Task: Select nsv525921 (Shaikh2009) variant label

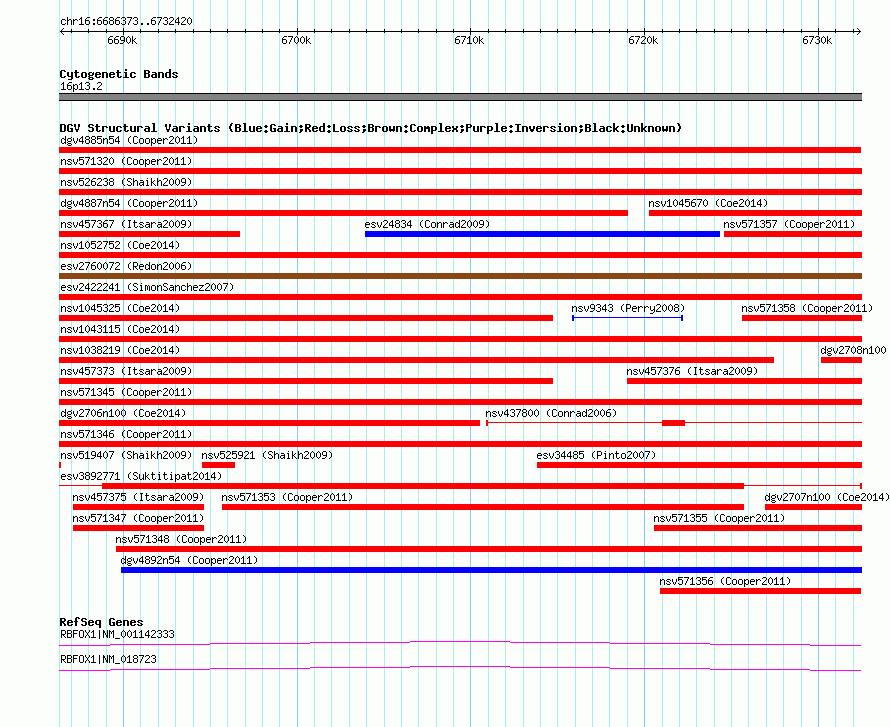Action: pyautogui.click(x=267, y=455)
